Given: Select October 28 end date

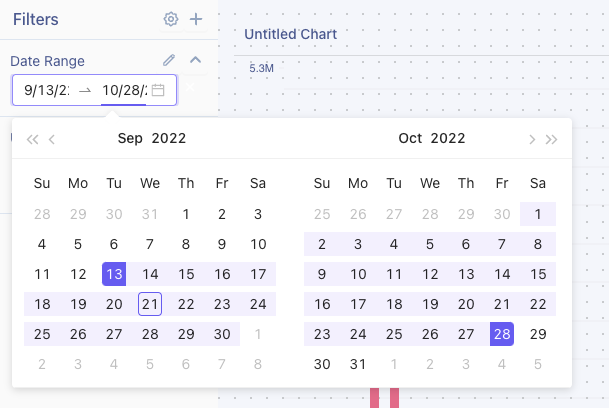Looking at the screenshot, I should [502, 334].
